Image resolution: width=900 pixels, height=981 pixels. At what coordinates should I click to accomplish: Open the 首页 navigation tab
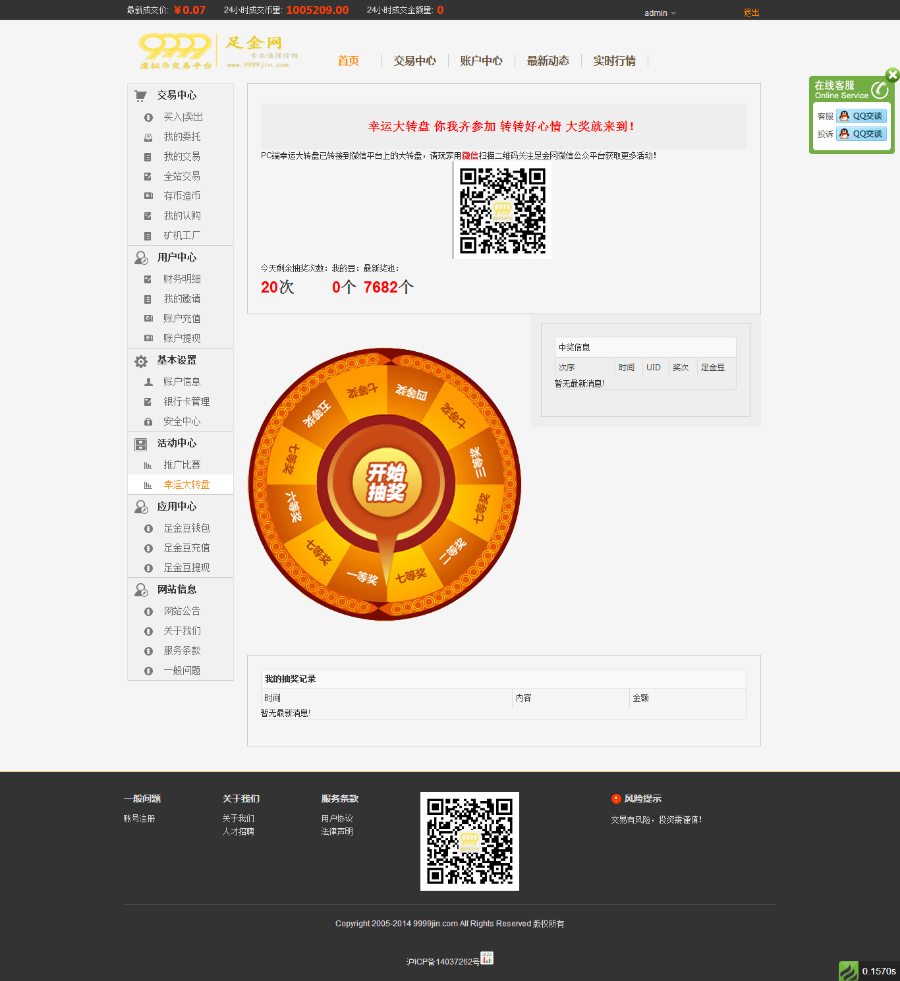[348, 61]
